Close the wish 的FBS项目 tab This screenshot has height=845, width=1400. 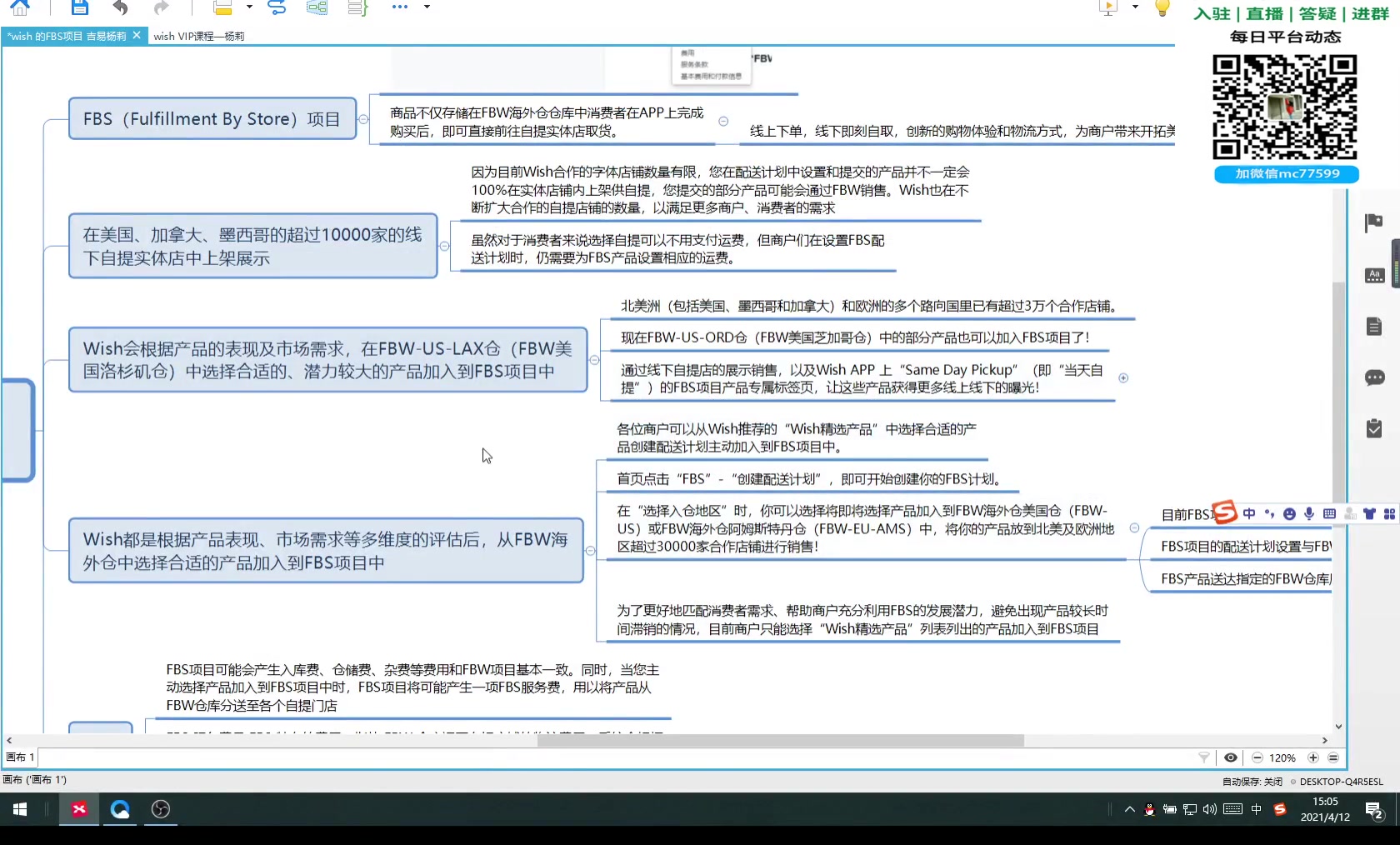137,35
